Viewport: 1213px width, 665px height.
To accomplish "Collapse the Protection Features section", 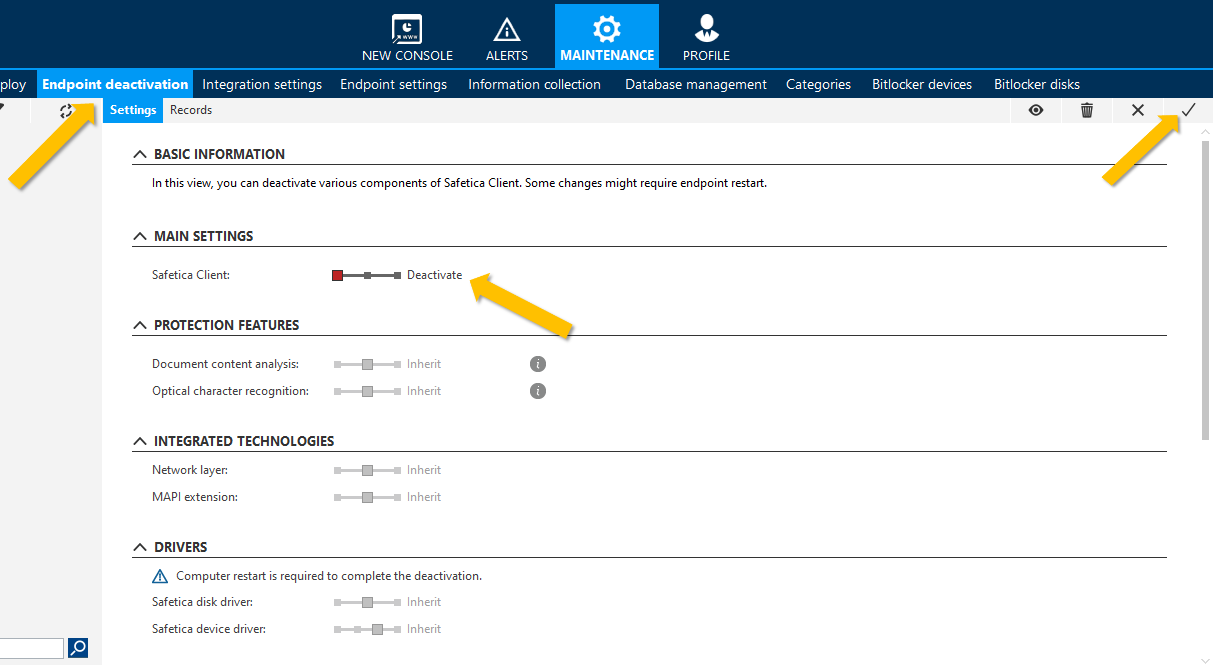I will (139, 326).
